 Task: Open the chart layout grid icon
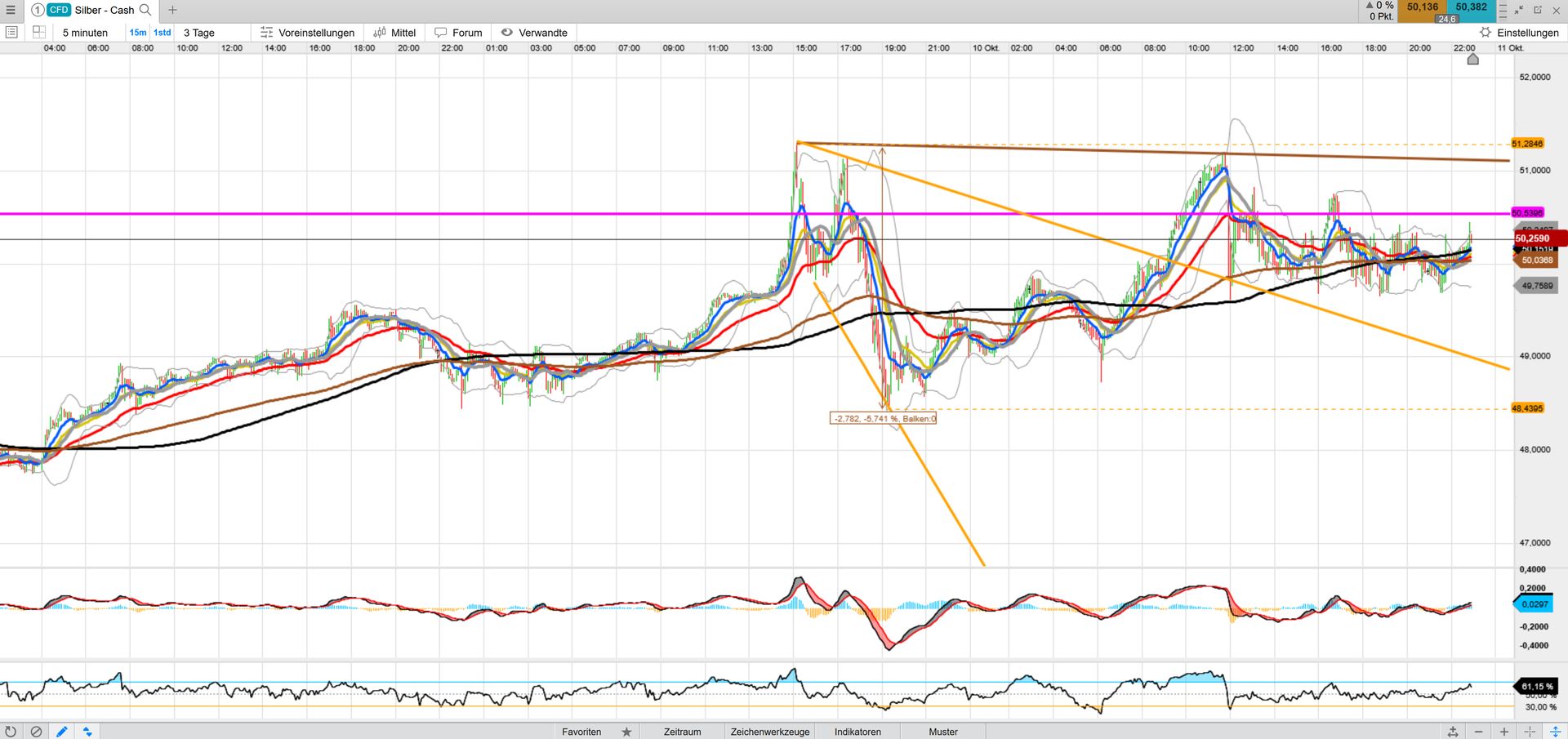coord(38,33)
